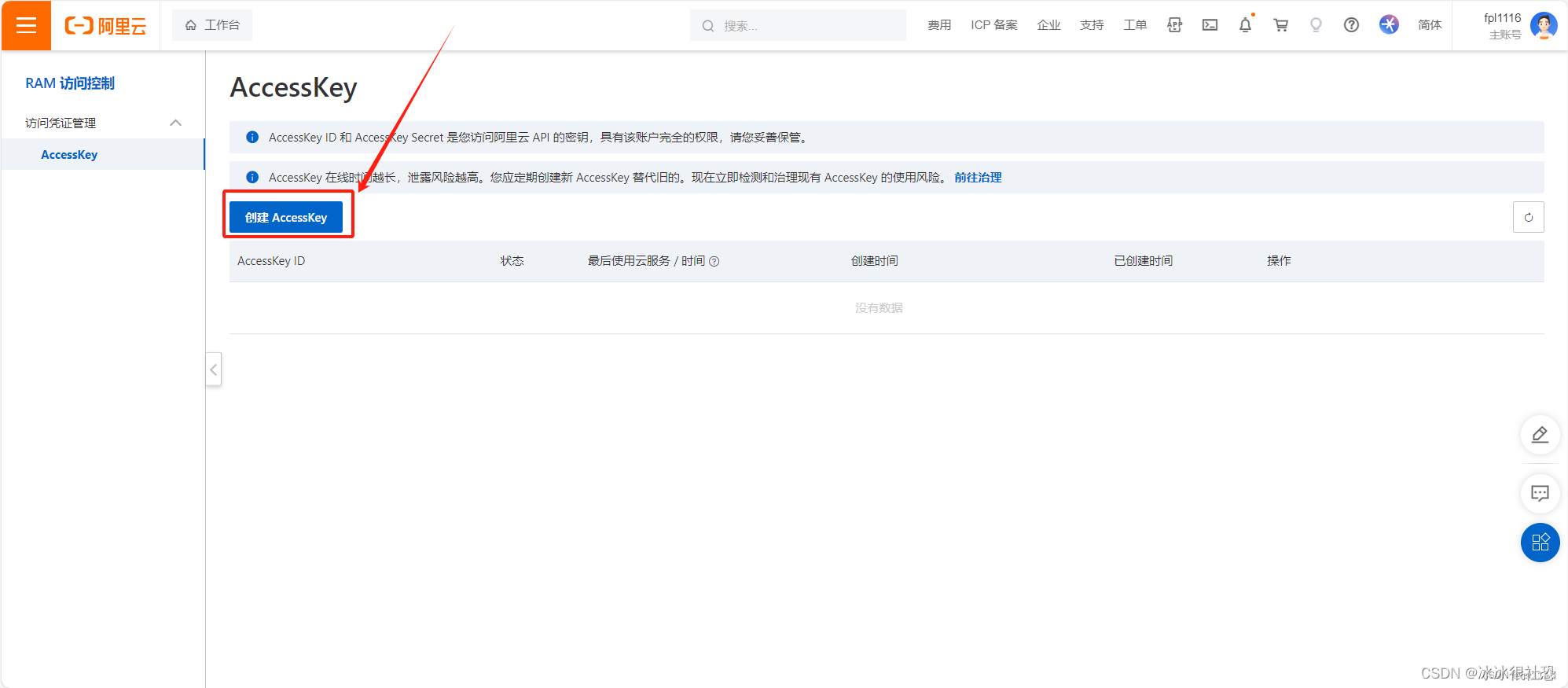
Task: Click the AccessKey page title
Action: point(294,87)
